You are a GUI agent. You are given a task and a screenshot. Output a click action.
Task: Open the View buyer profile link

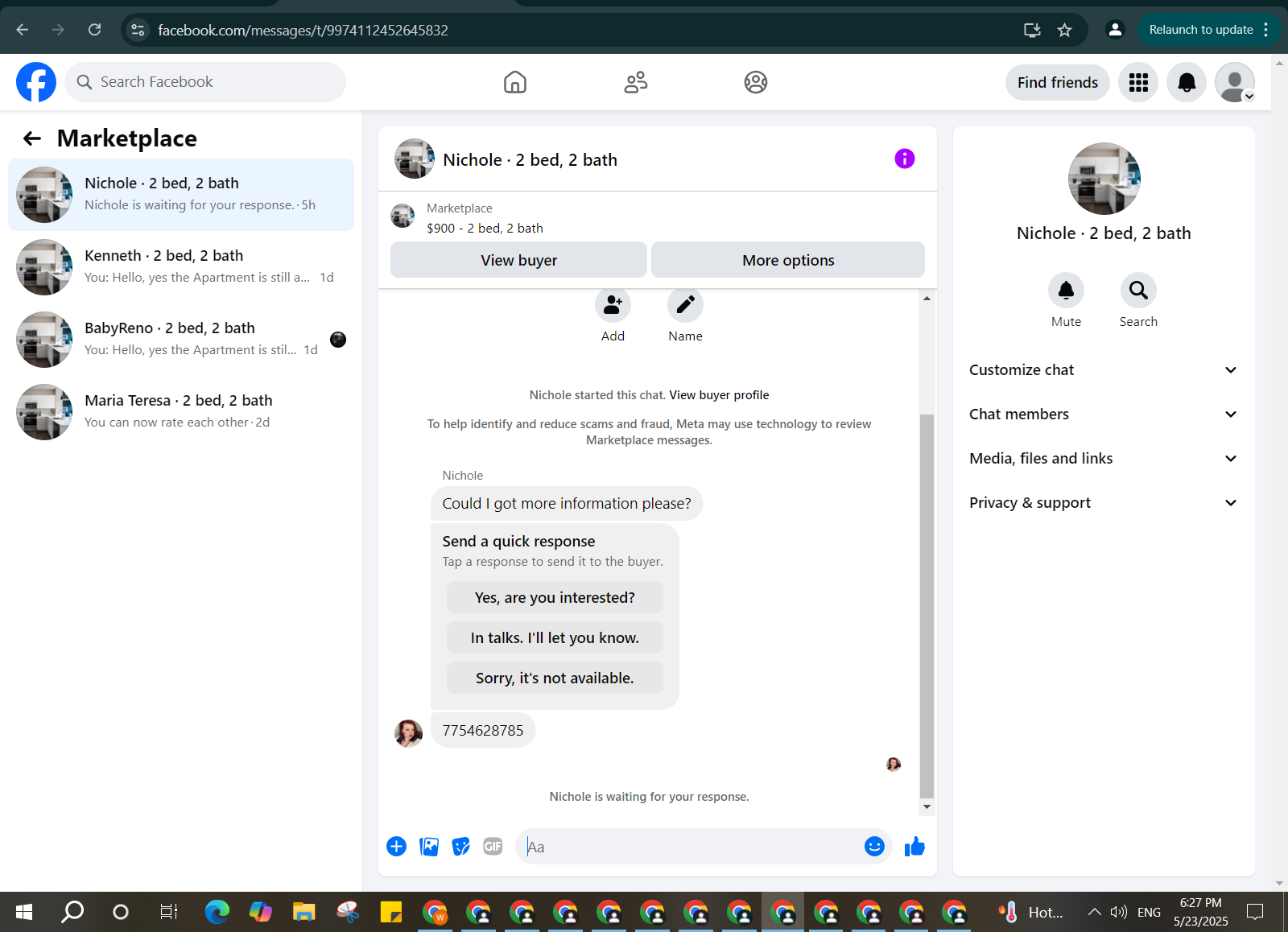[x=719, y=395]
